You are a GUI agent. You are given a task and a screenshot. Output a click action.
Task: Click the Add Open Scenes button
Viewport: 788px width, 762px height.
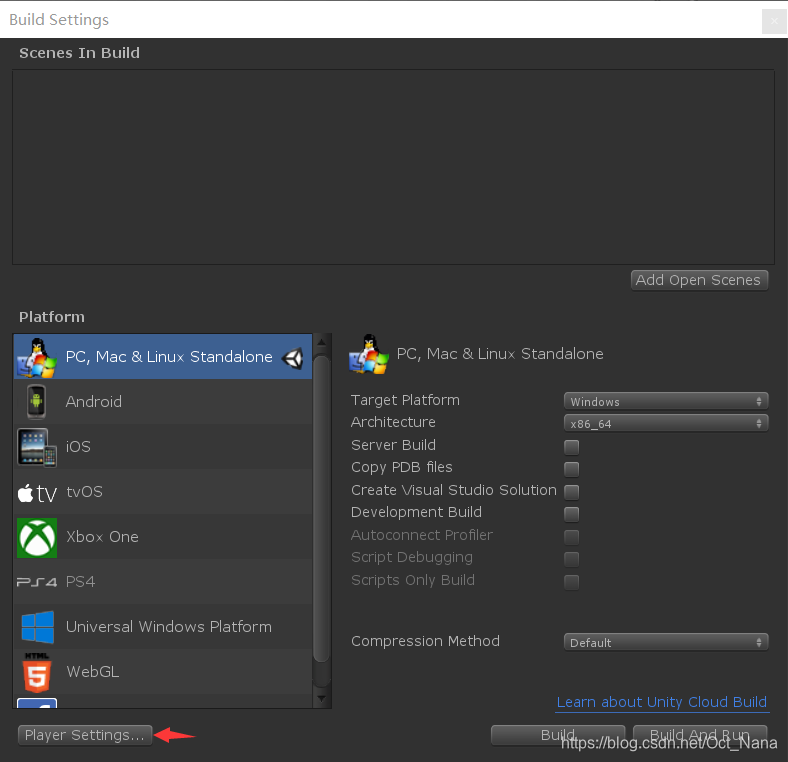coord(699,280)
